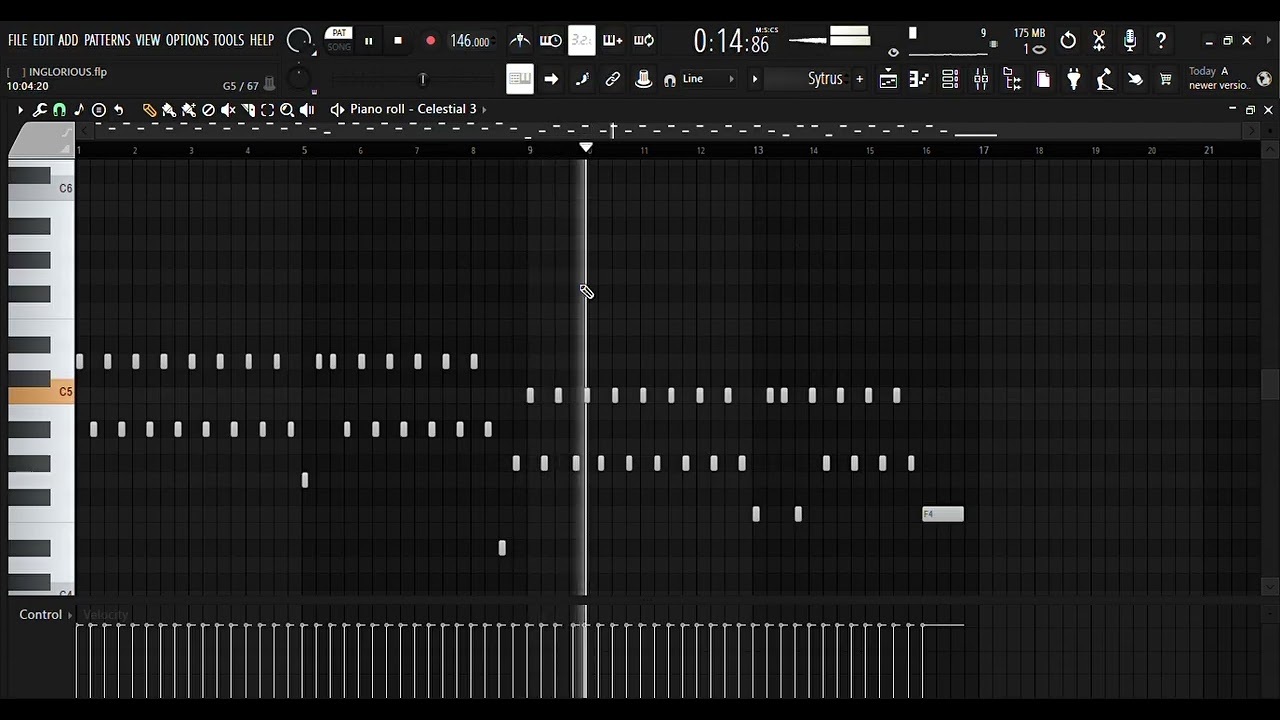The image size is (1280, 720).
Task: Toggle wait for input before recording
Action: click(551, 41)
